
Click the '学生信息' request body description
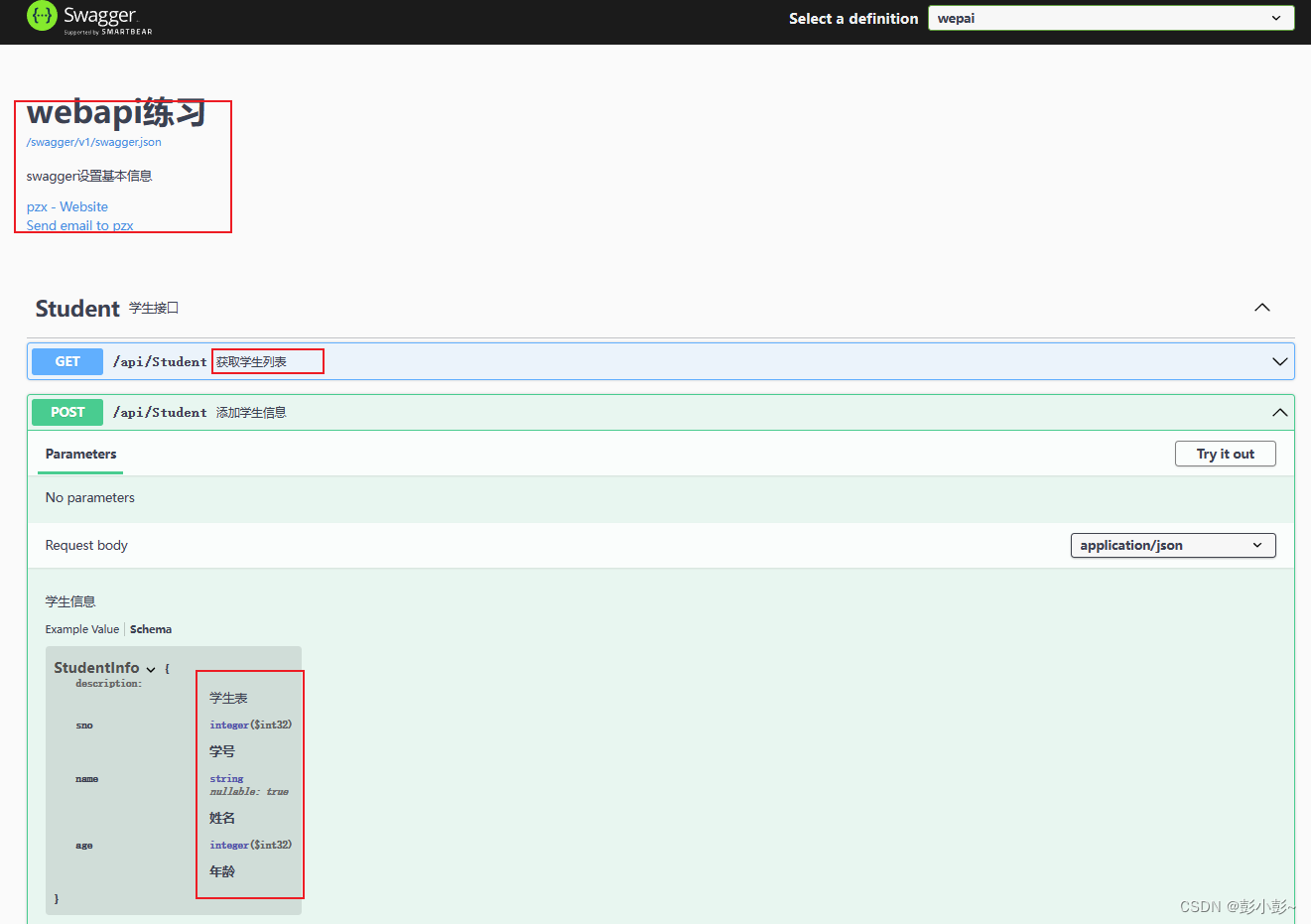coord(70,601)
